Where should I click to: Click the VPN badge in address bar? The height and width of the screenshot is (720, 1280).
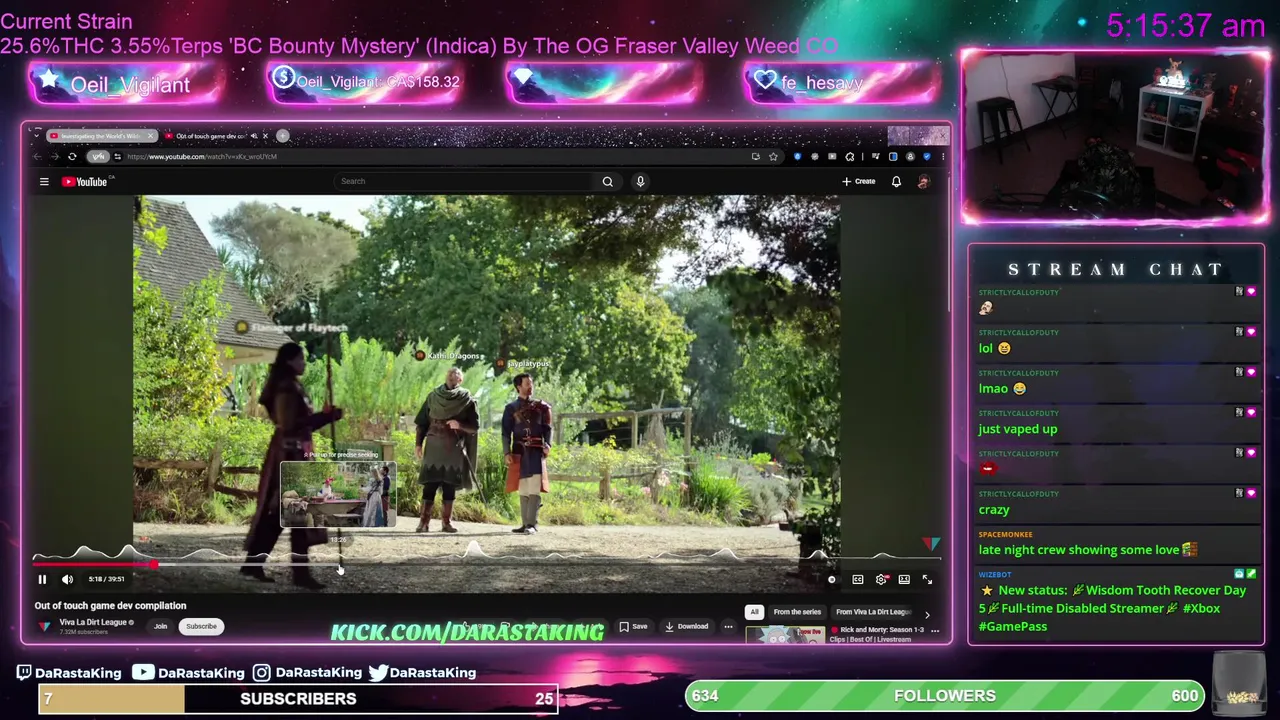(x=98, y=156)
